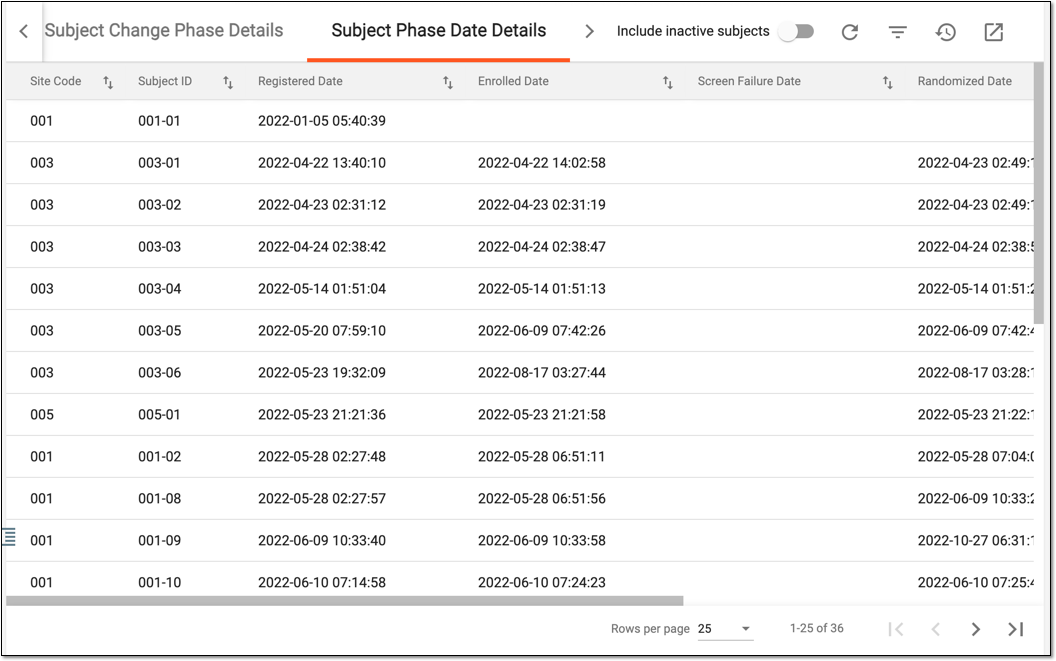
Task: Click the Randomized Date column header
Action: coord(964,81)
